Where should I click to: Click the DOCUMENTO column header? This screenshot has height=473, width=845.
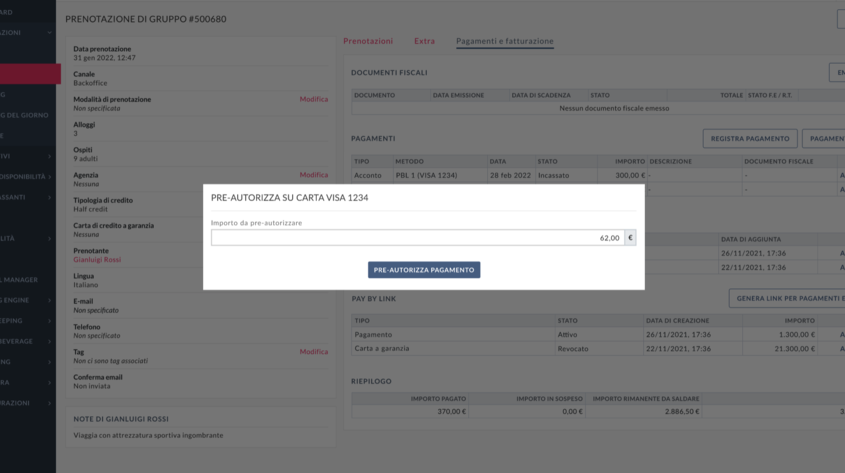click(375, 95)
